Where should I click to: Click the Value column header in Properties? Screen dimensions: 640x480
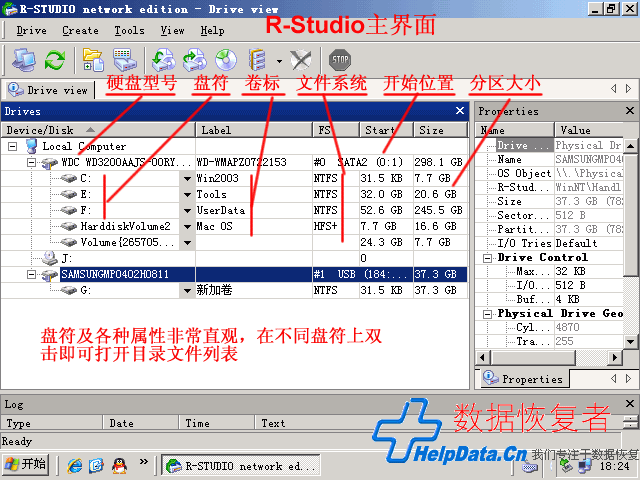589,130
